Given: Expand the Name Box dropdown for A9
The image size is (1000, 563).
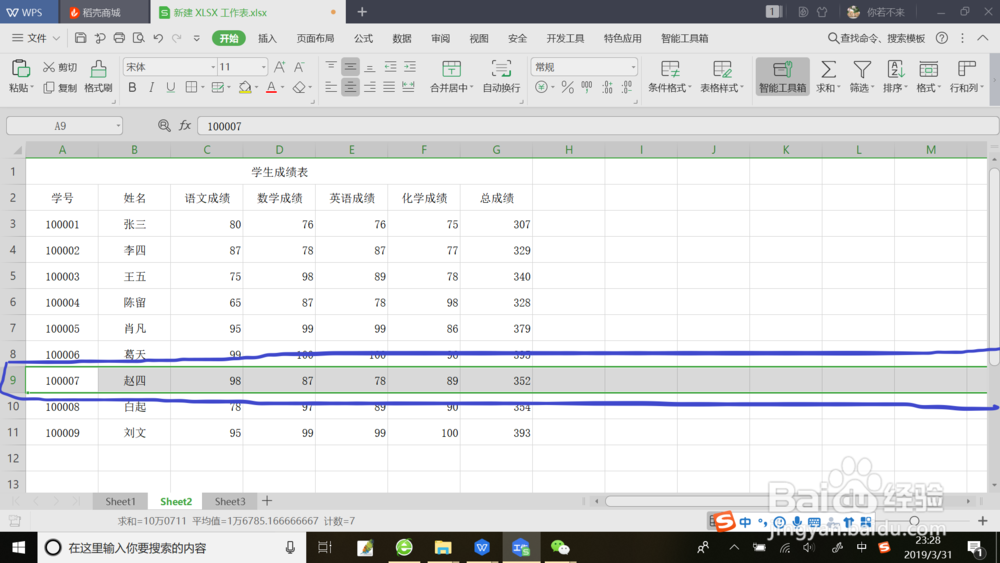Looking at the screenshot, I should coord(118,126).
